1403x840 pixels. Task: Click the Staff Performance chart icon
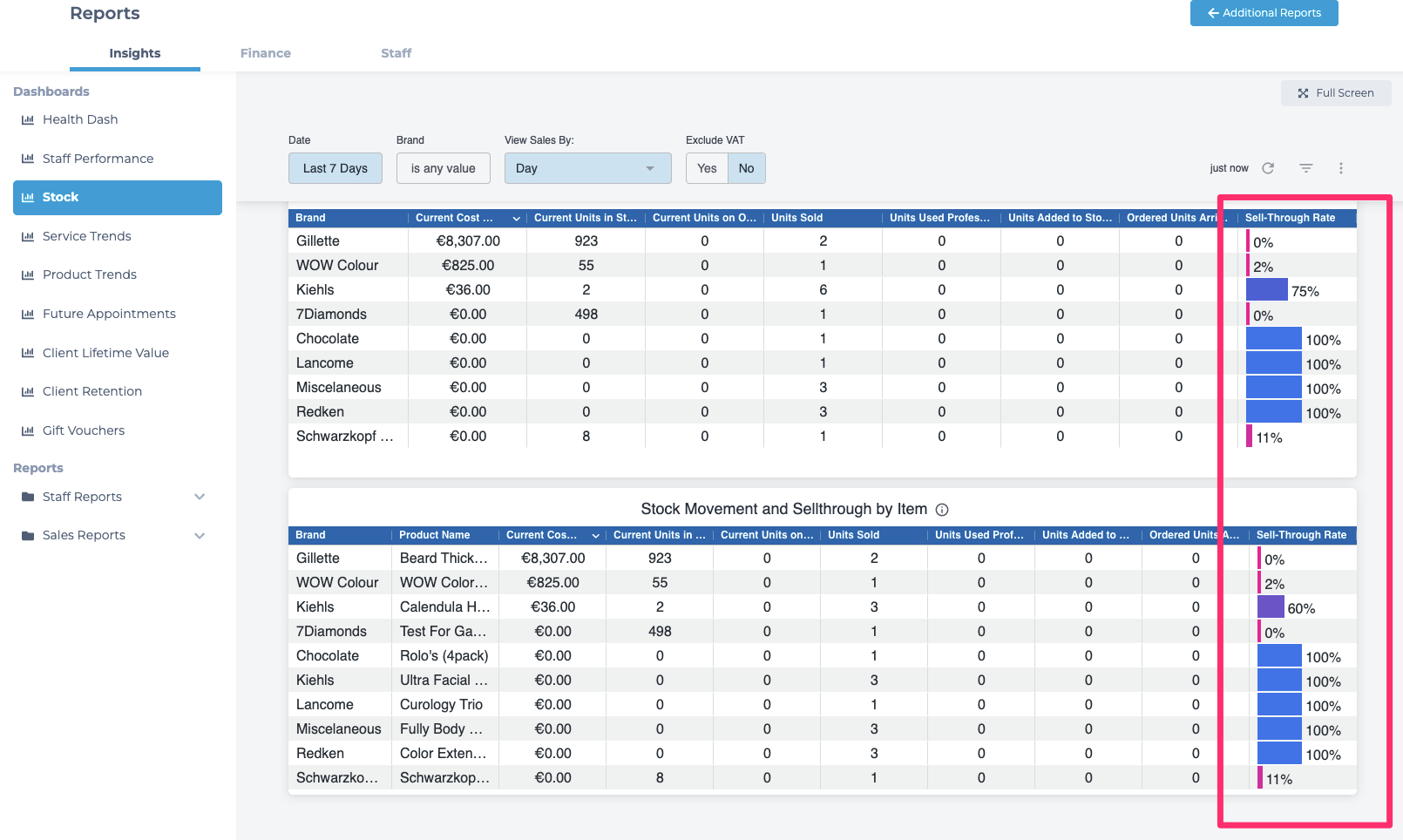[x=28, y=159]
